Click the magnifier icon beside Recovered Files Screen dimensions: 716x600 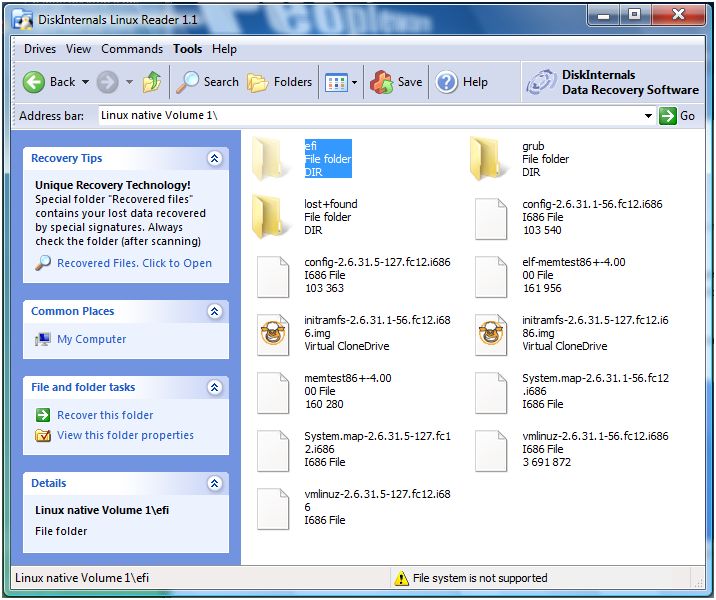point(43,263)
